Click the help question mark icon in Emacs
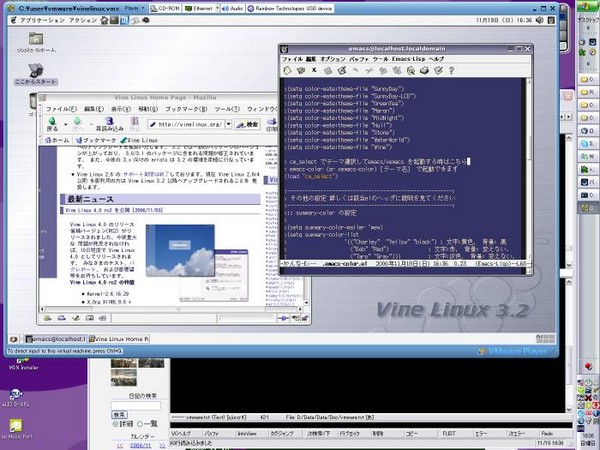 [x=452, y=70]
